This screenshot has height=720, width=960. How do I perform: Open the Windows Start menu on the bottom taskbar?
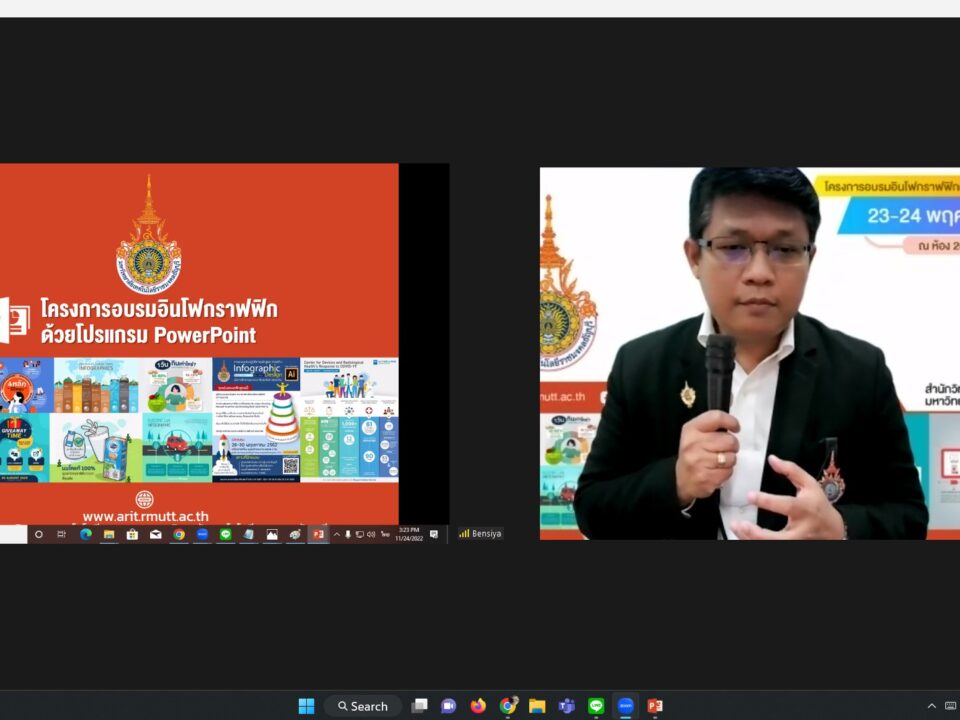(x=306, y=706)
